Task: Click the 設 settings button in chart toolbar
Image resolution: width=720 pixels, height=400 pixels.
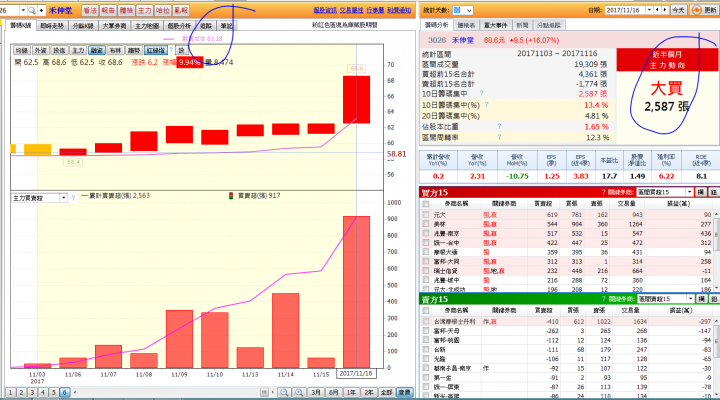Action: [x=182, y=51]
